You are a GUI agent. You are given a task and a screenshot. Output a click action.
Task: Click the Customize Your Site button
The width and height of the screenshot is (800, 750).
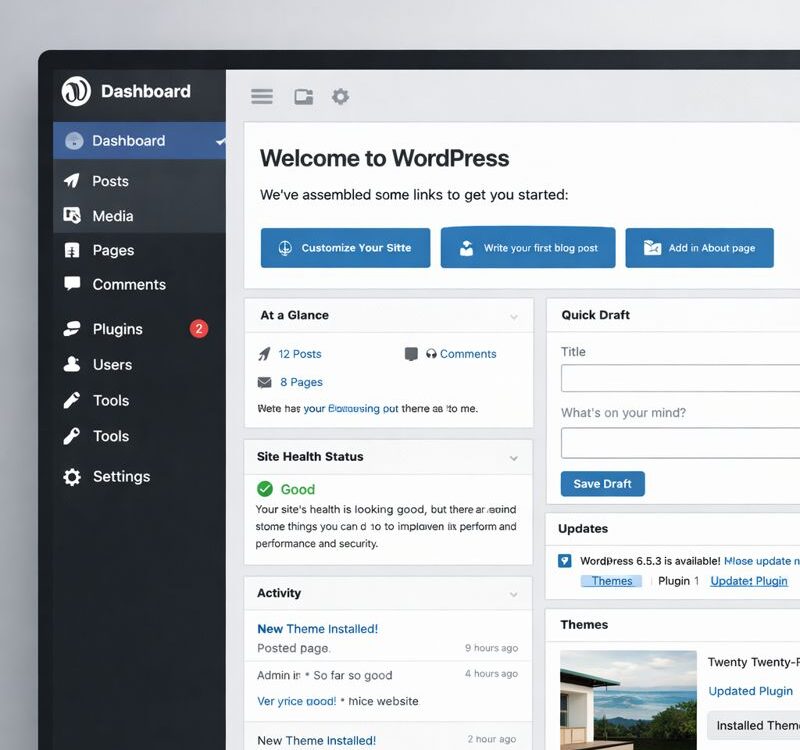(x=345, y=248)
